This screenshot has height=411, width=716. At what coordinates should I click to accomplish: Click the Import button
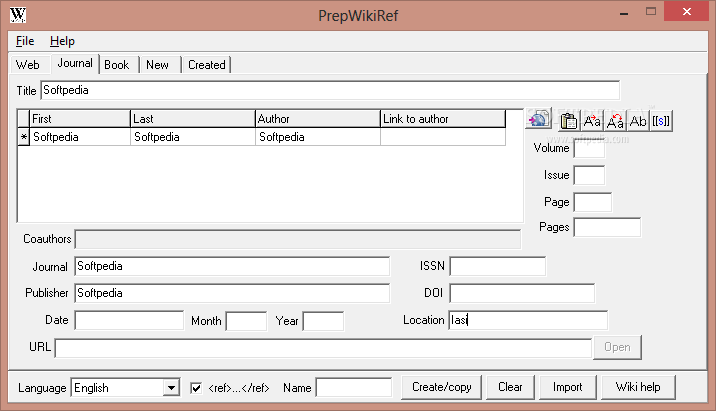click(x=568, y=387)
